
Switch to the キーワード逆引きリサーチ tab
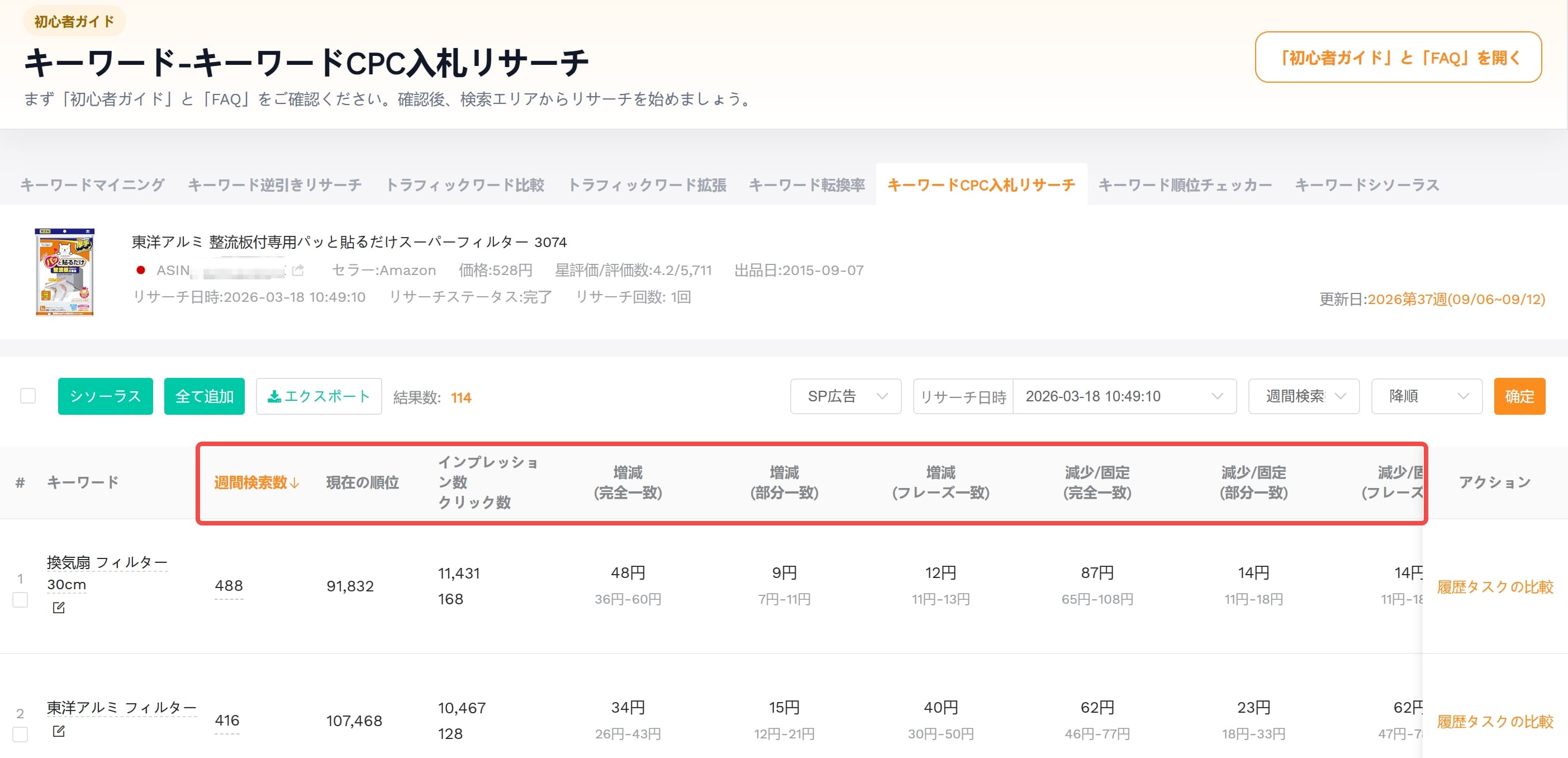coord(274,184)
